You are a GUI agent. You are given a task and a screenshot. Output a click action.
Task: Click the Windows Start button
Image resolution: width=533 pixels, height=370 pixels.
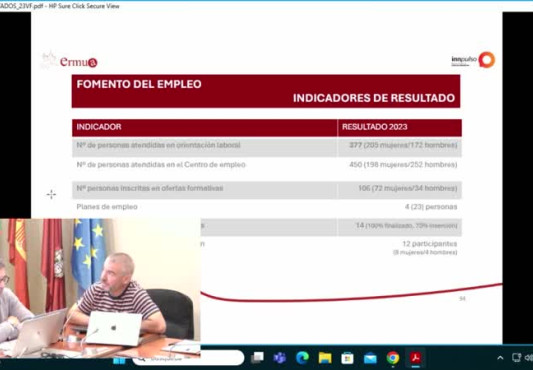pyautogui.click(x=119, y=360)
